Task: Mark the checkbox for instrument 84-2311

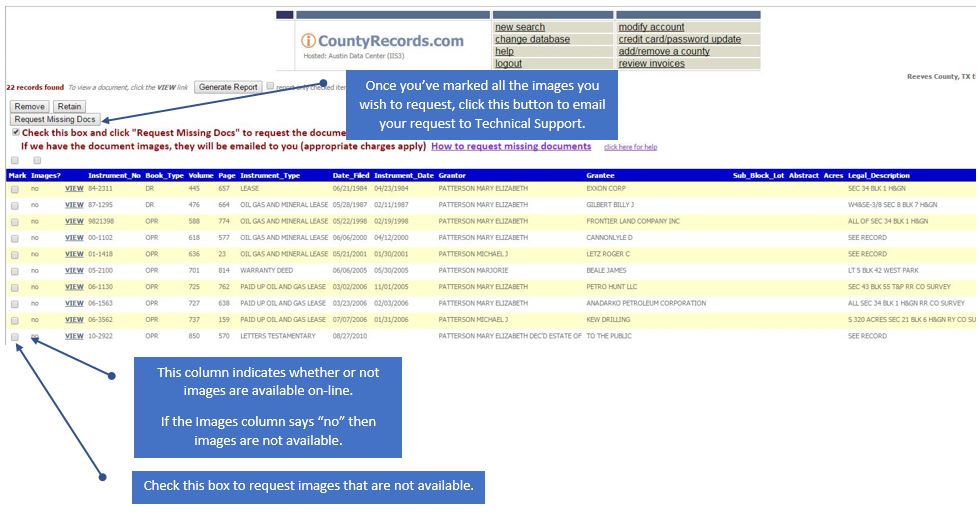Action: pos(14,188)
